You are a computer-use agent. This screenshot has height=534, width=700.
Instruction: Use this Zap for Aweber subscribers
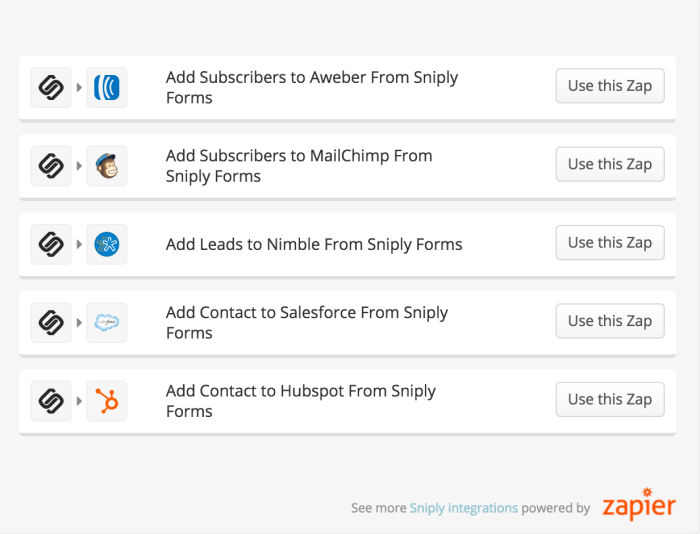click(609, 86)
